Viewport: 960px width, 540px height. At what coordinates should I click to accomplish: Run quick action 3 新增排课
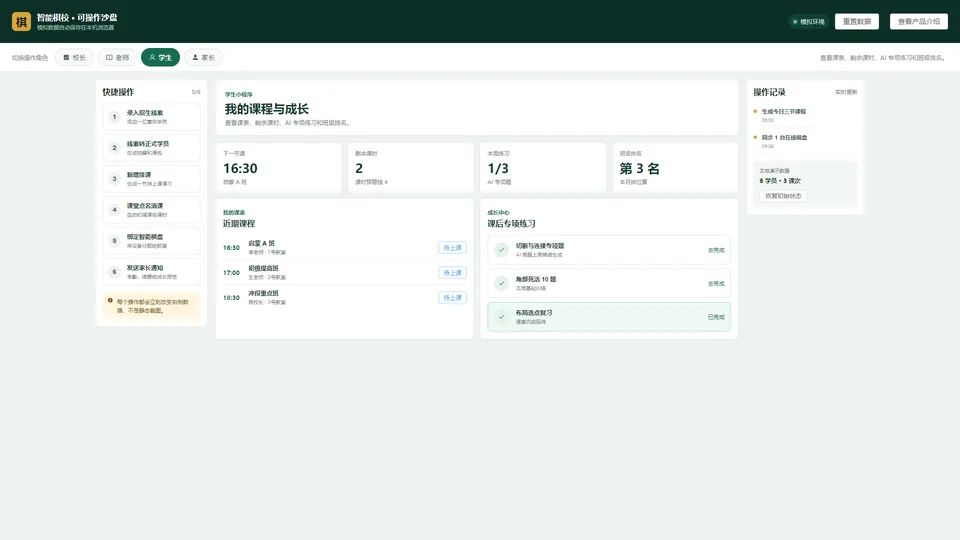(151, 179)
